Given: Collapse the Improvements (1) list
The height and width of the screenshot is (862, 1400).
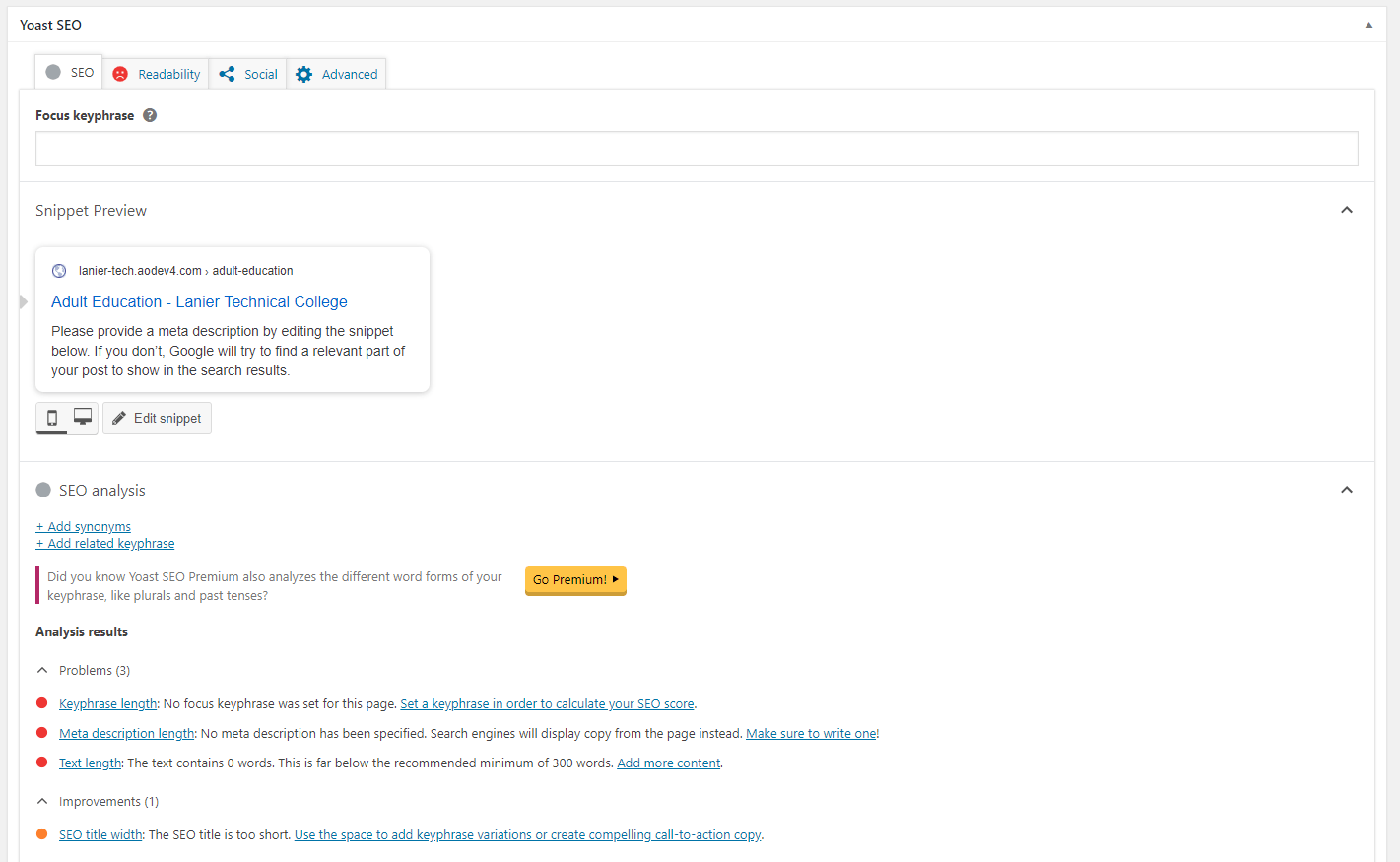Looking at the screenshot, I should [42, 801].
